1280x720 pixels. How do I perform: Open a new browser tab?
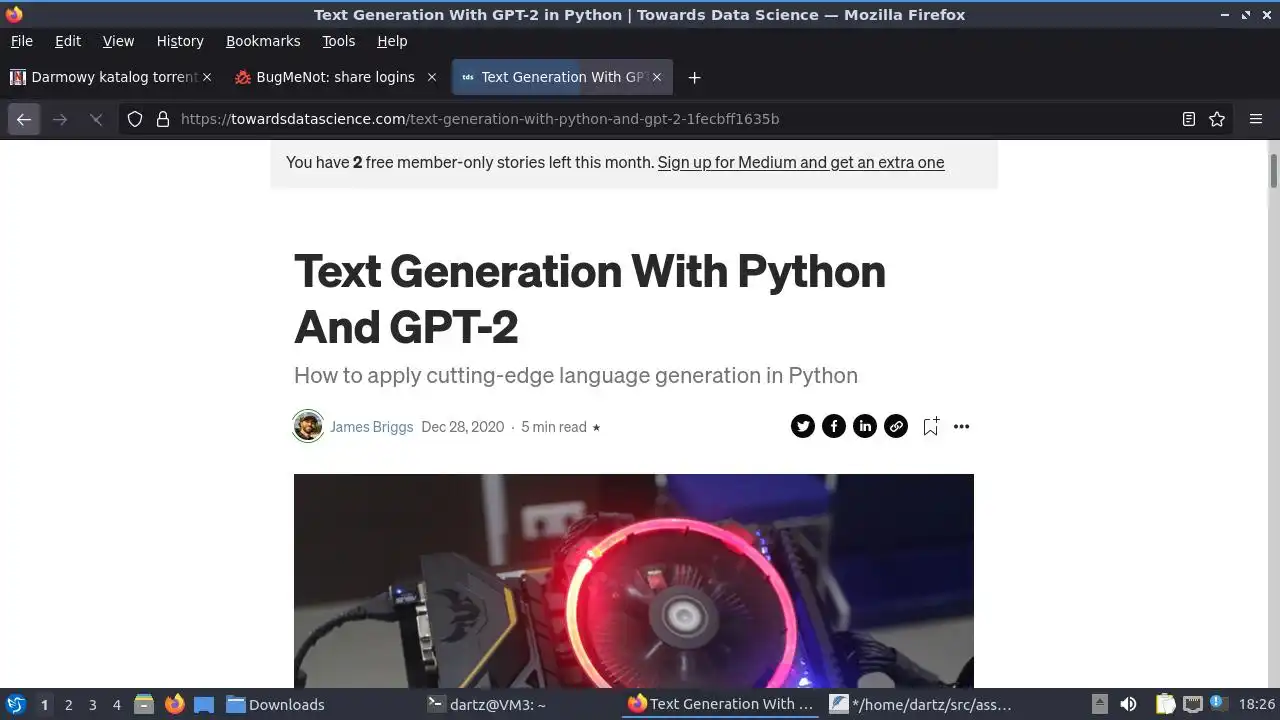coord(694,77)
